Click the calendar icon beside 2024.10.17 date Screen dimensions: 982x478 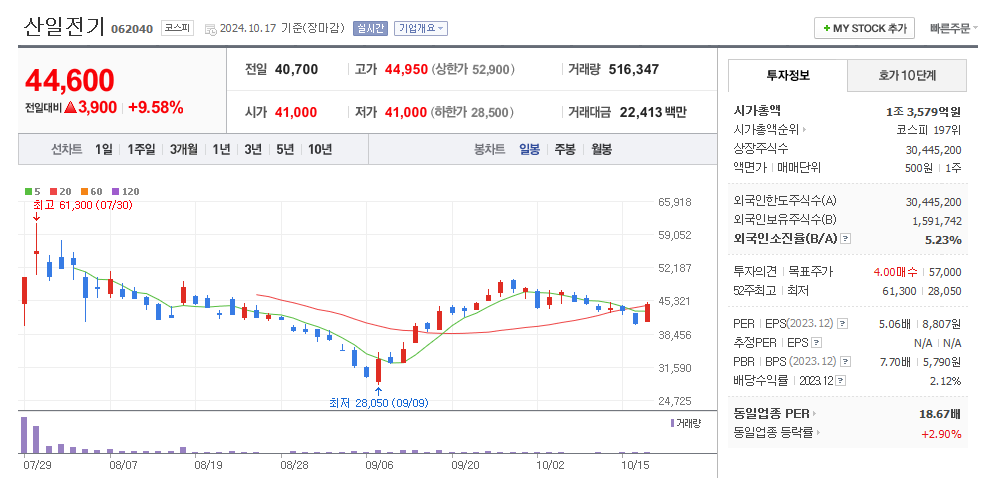point(210,29)
